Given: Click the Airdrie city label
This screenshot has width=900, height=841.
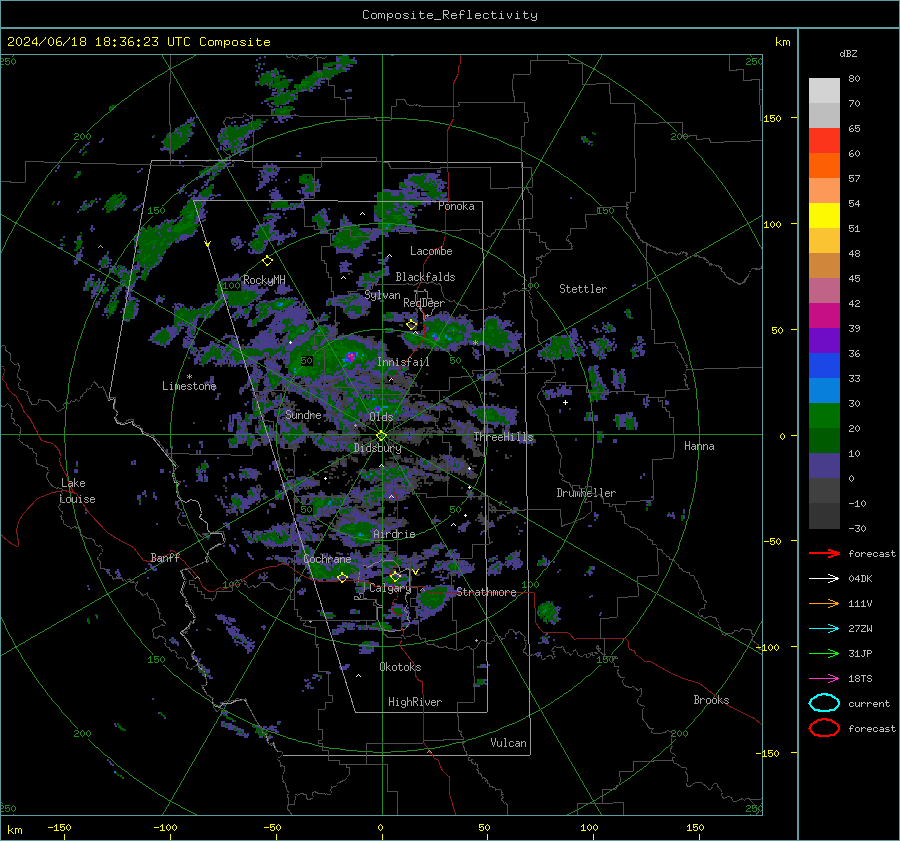Looking at the screenshot, I should (394, 534).
